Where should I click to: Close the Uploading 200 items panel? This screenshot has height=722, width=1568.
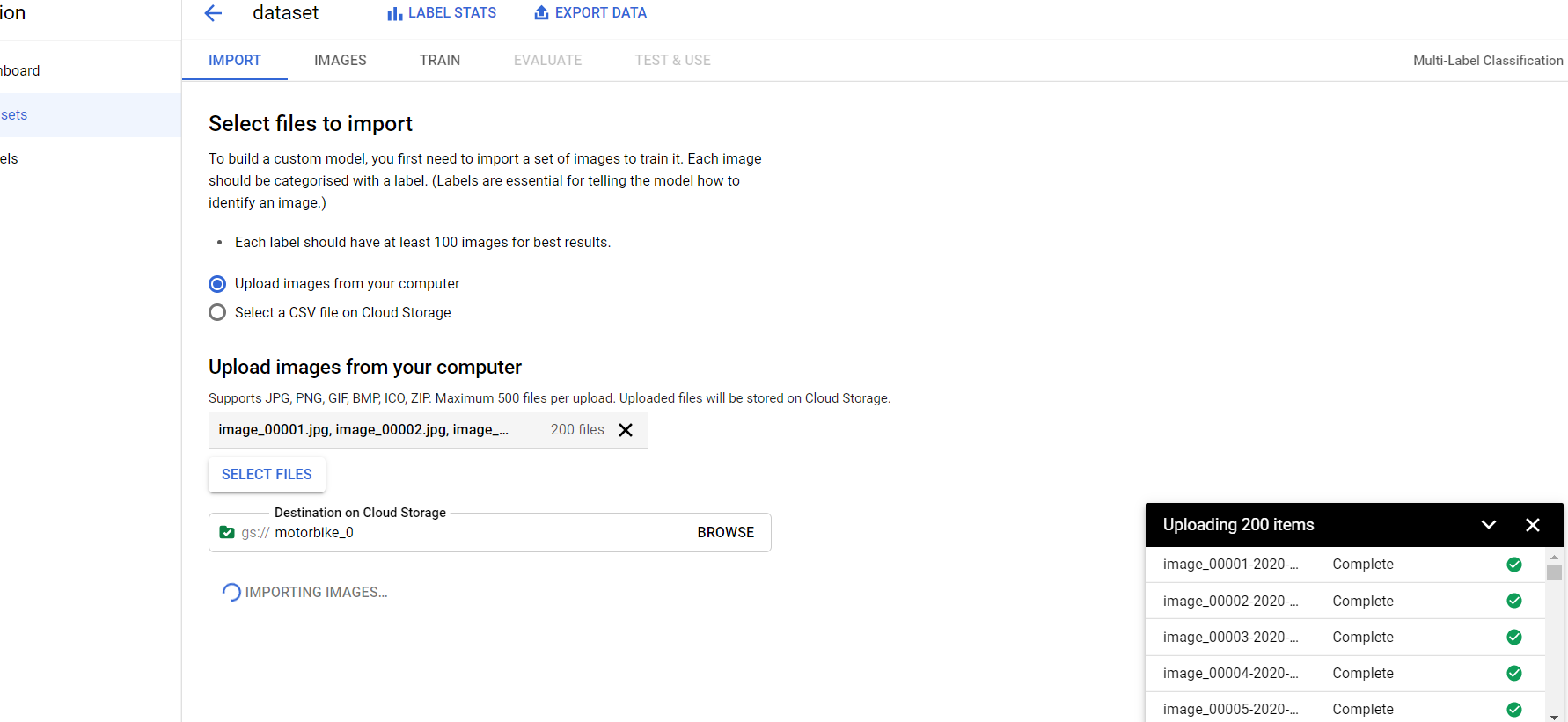point(1533,525)
